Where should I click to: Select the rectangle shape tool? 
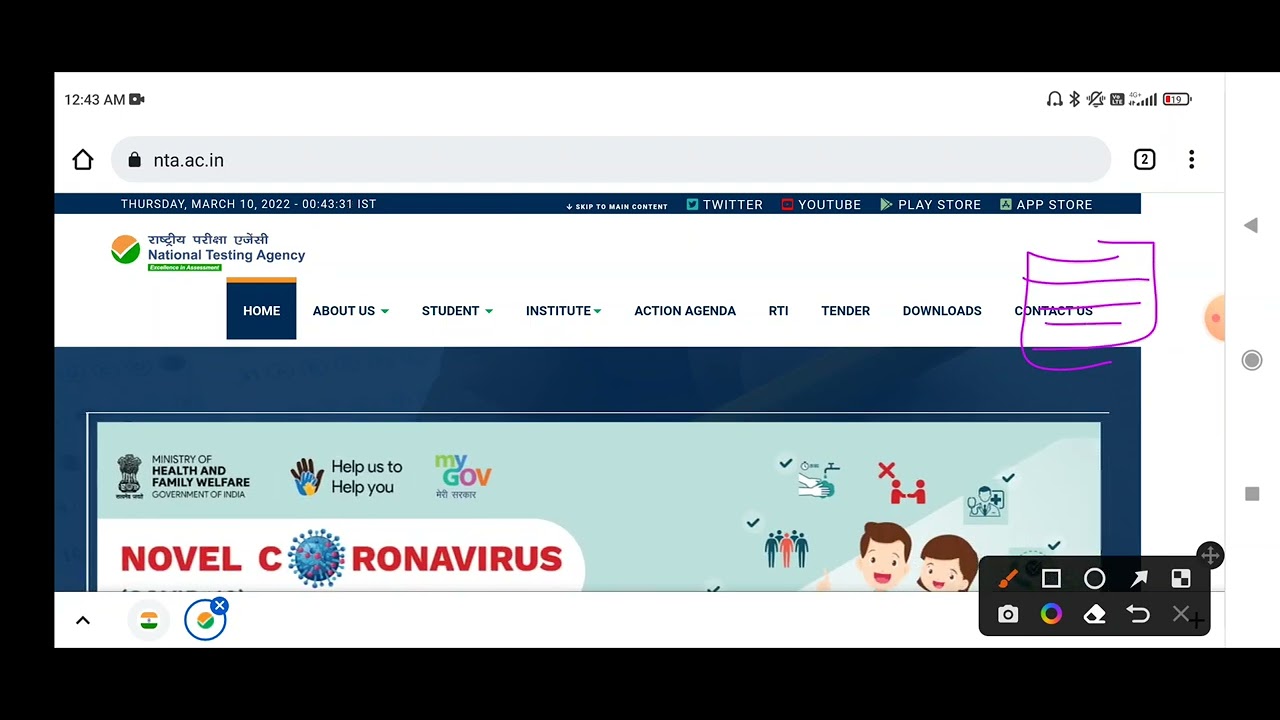tap(1051, 579)
